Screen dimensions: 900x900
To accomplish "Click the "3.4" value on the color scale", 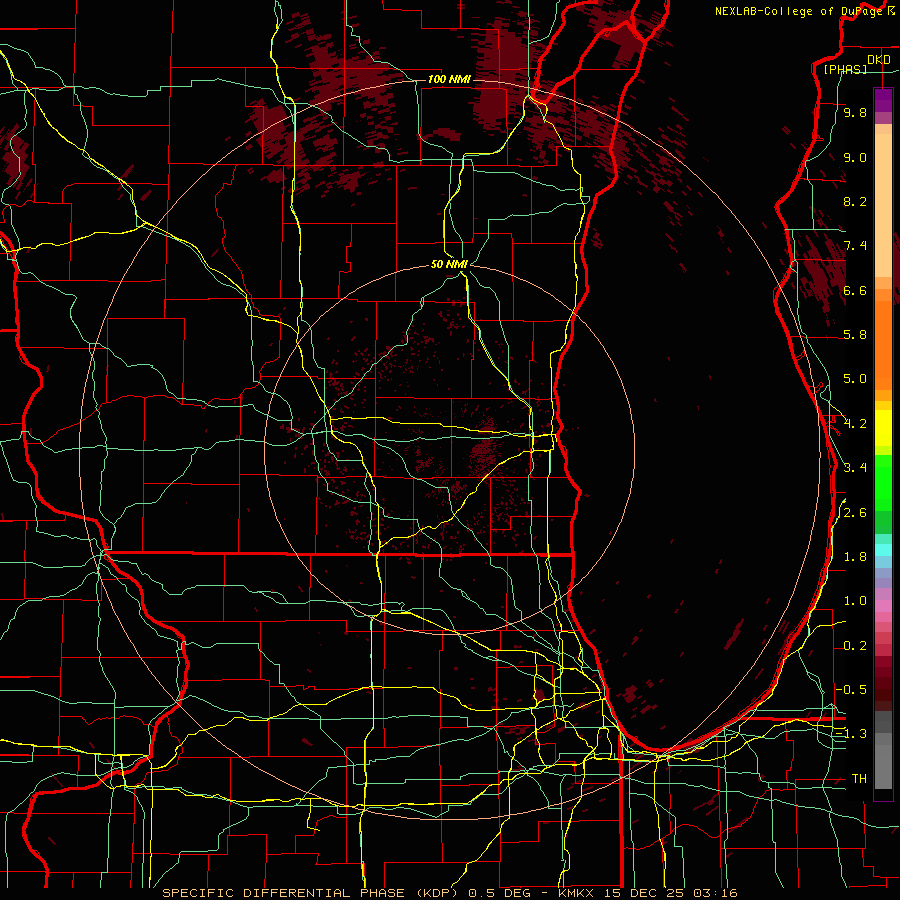I will [x=855, y=468].
